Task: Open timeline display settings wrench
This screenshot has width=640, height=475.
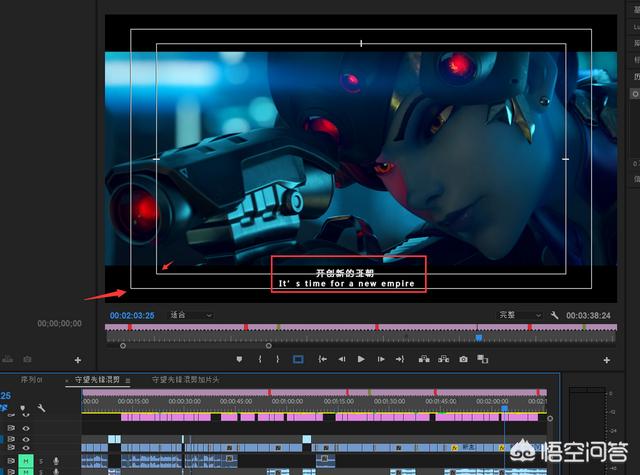Action: click(x=41, y=408)
